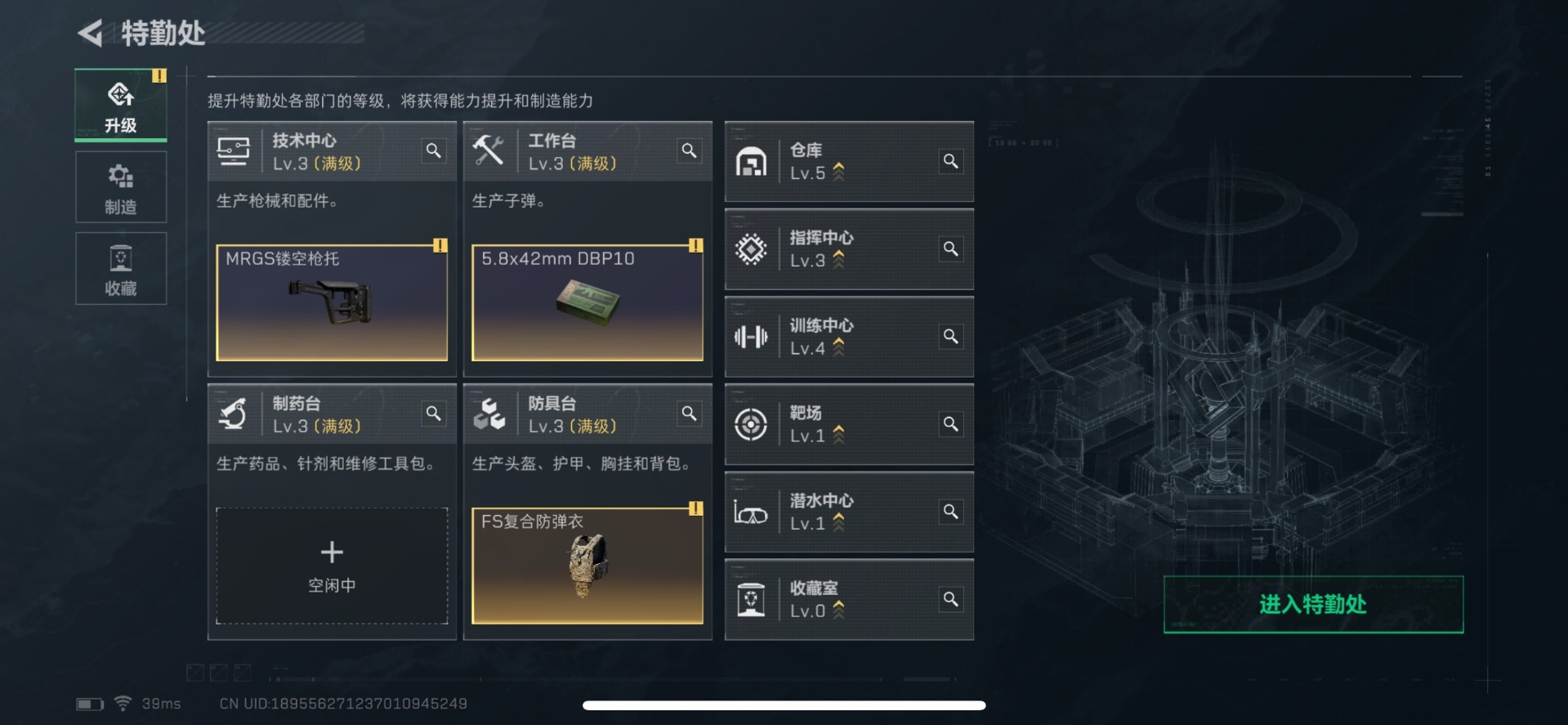Click the back arrow beside 特勤处
The width and height of the screenshot is (1568, 725).
(90, 33)
